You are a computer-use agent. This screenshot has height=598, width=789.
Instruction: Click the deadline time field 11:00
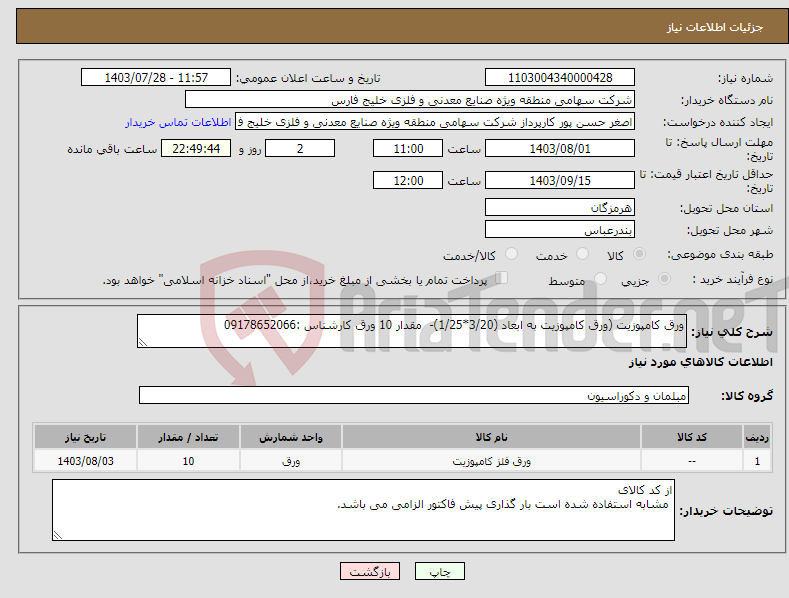pos(408,148)
